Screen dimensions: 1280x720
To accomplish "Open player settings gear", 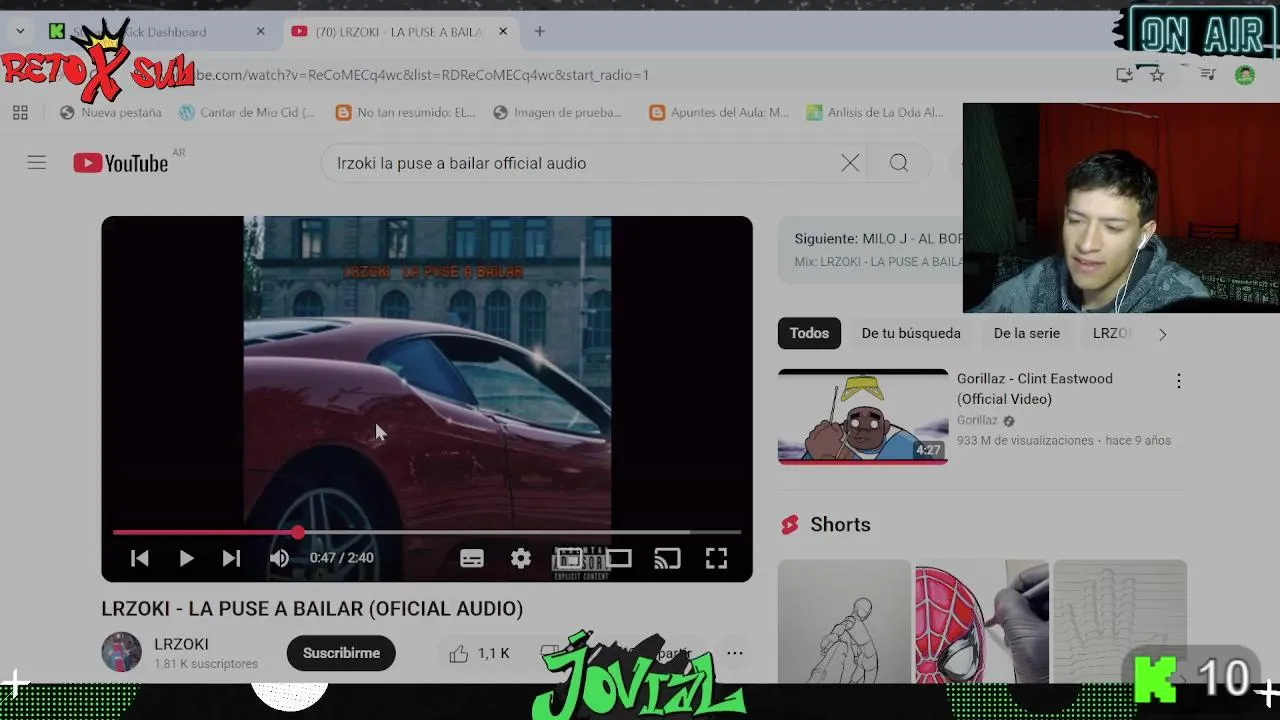I will click(x=521, y=559).
